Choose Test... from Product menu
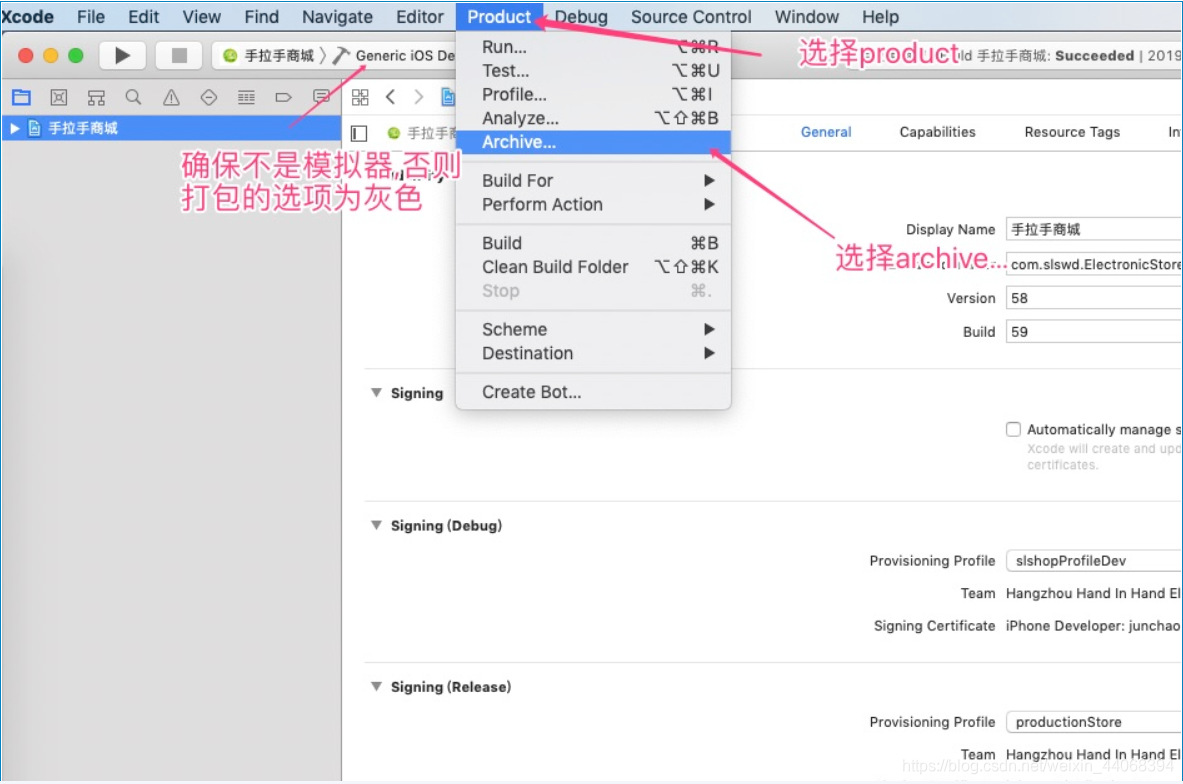 [593, 71]
